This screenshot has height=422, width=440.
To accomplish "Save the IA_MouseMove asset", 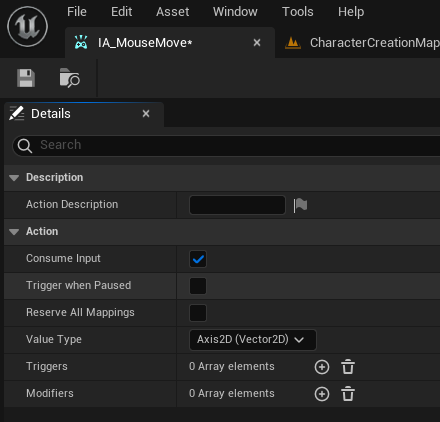I will (x=26, y=78).
